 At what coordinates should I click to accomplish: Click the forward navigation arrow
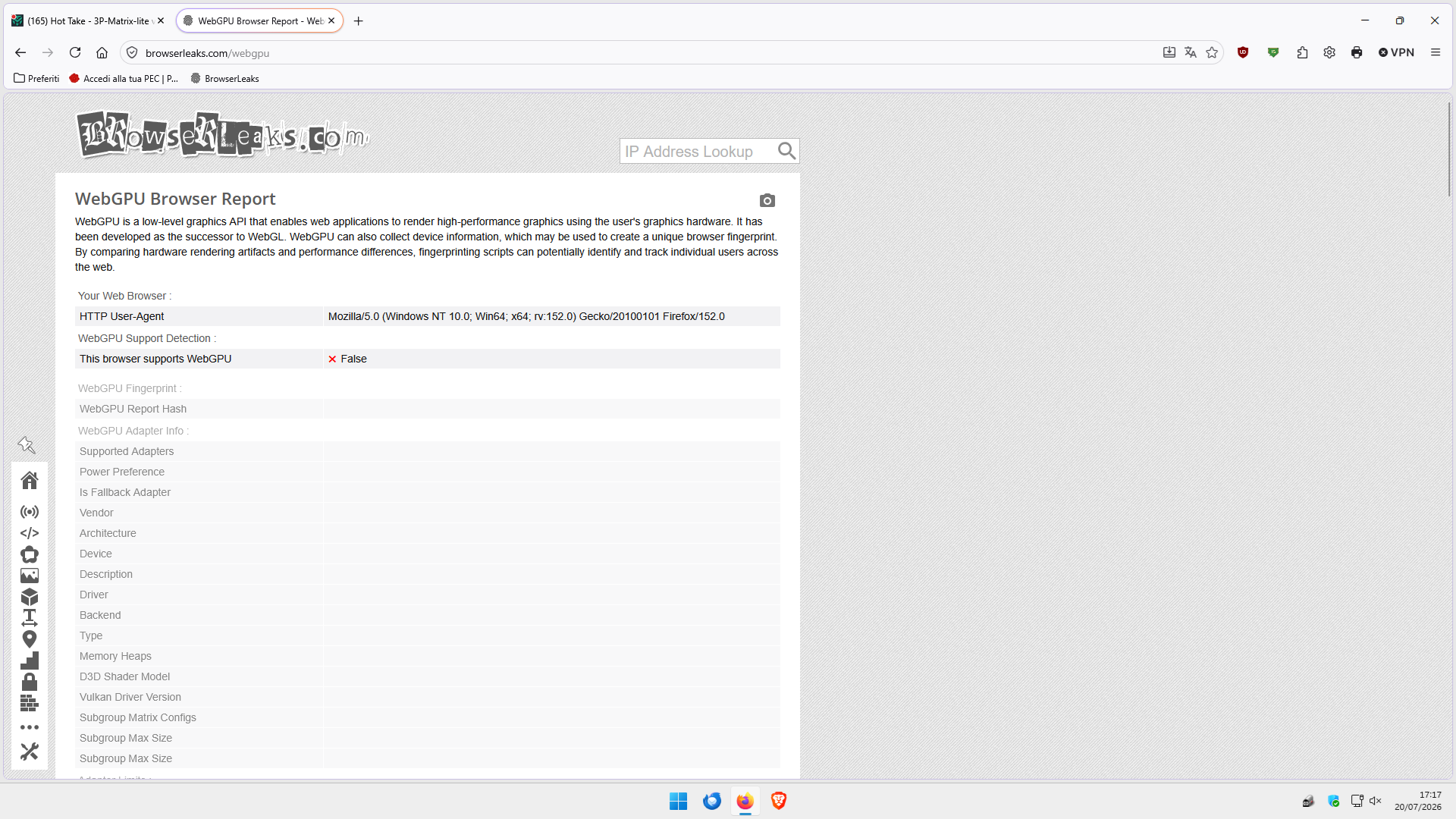tap(48, 53)
